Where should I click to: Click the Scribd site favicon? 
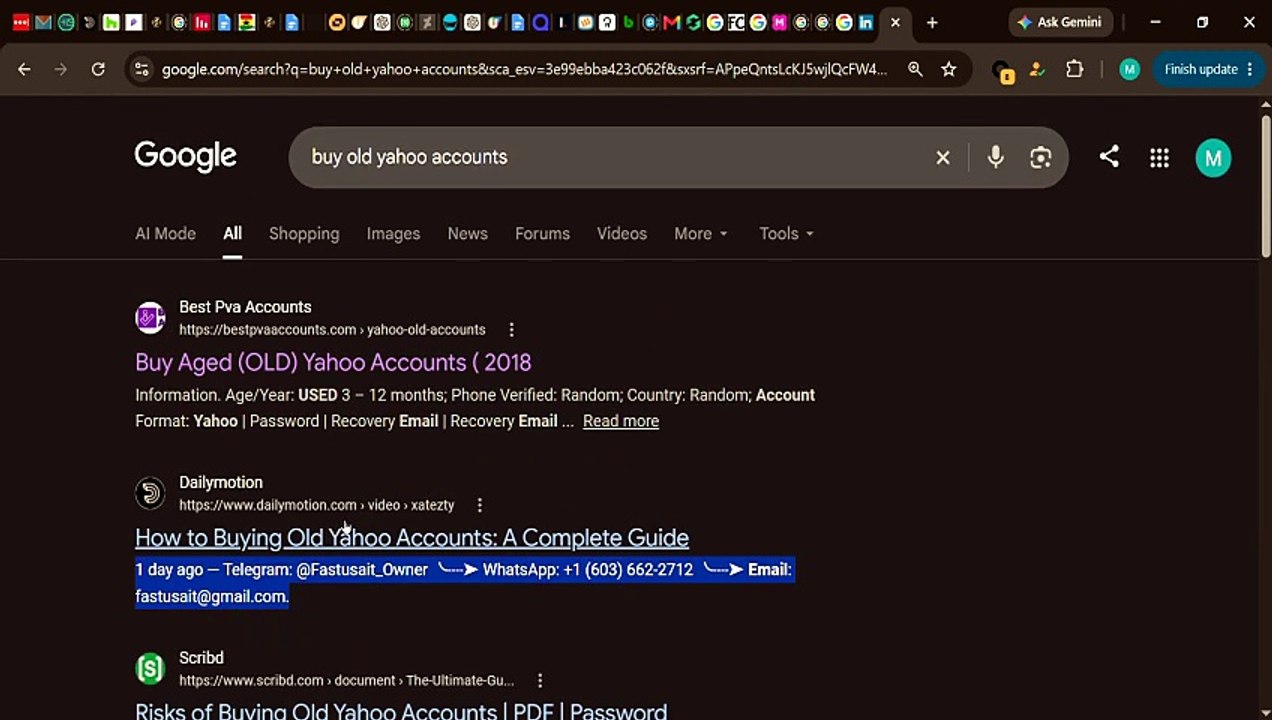click(150, 668)
